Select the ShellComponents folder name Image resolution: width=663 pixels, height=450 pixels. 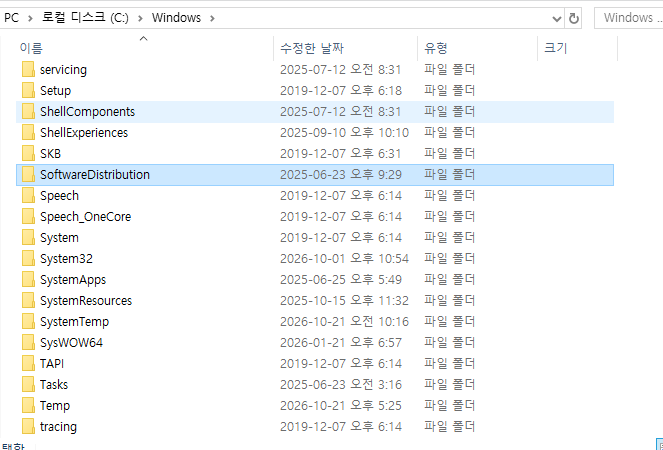click(x=88, y=112)
